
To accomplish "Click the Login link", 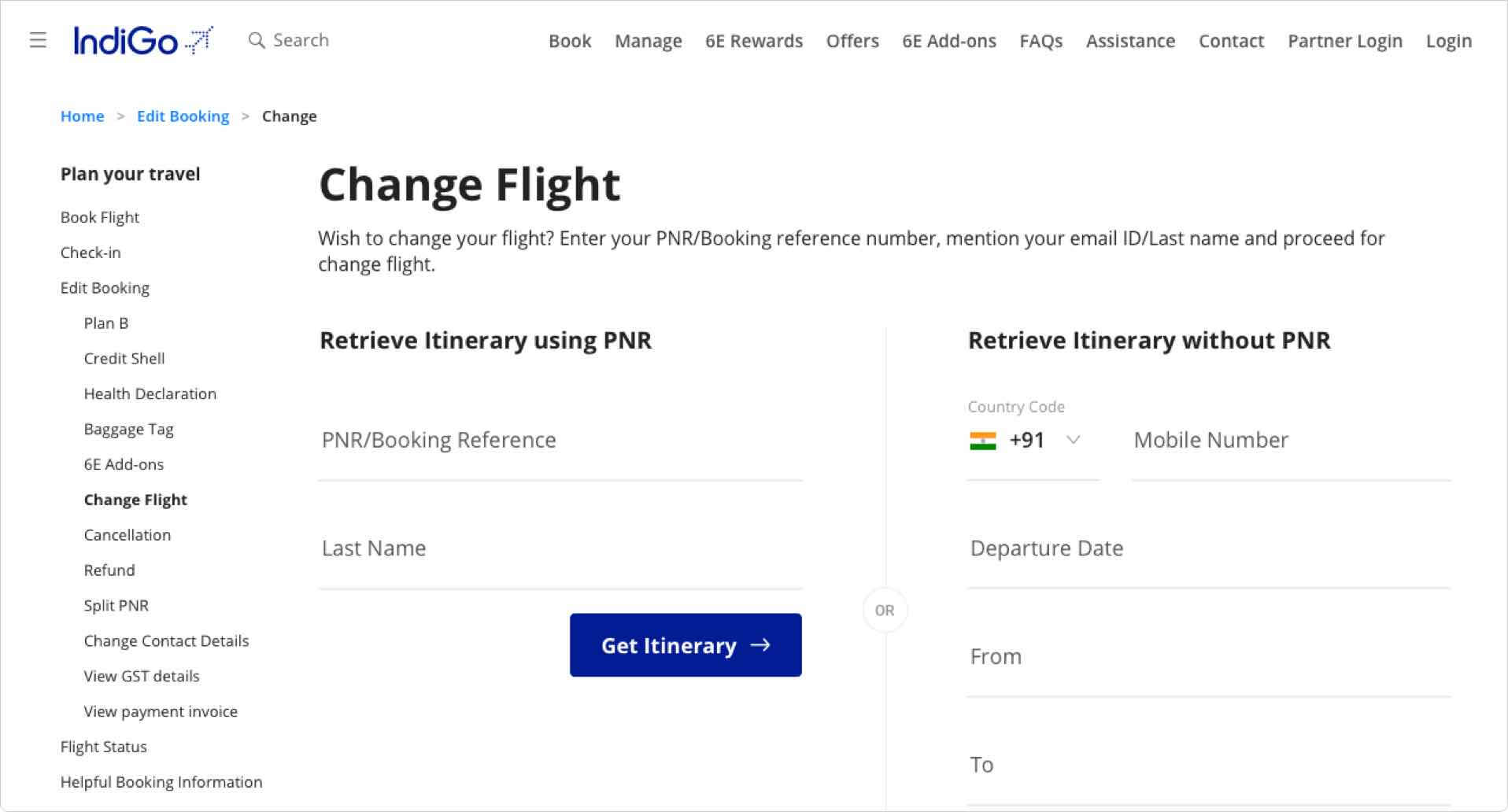I will [1448, 41].
